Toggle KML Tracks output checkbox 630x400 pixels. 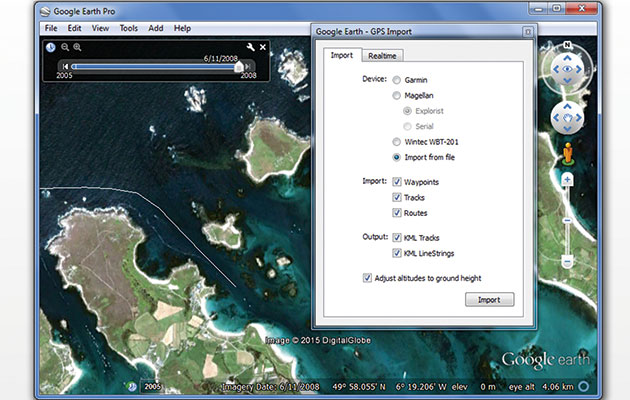397,237
